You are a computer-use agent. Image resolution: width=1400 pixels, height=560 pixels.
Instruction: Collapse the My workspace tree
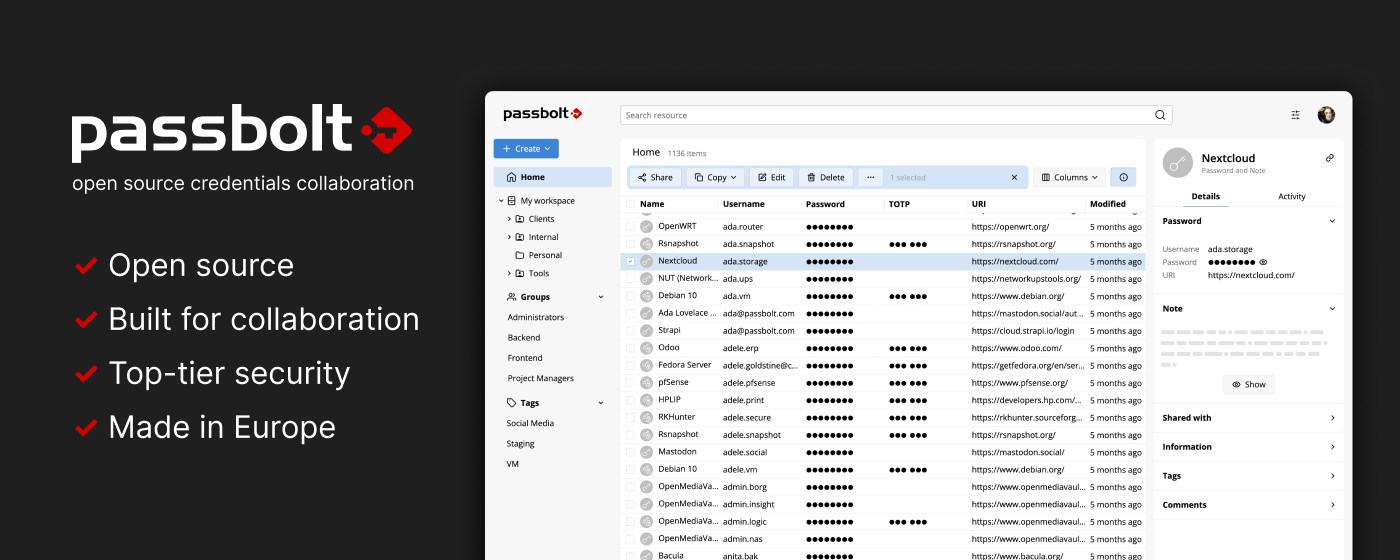coord(501,201)
